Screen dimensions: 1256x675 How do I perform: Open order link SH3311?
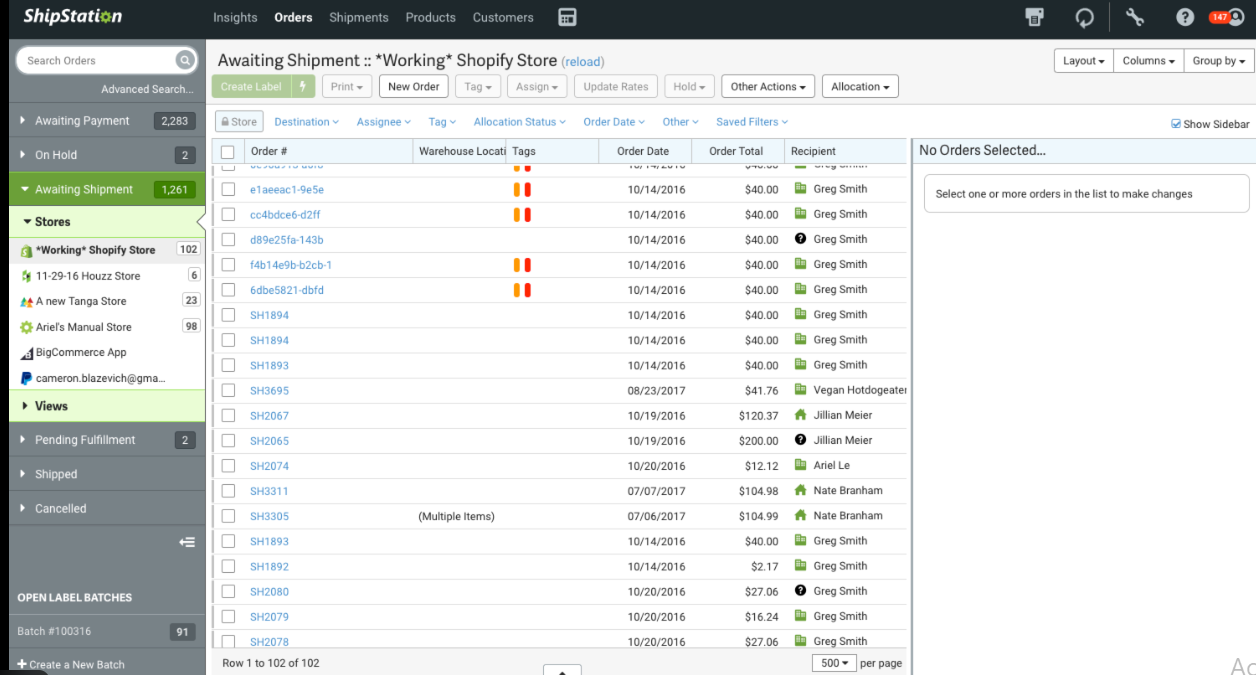[269, 491]
